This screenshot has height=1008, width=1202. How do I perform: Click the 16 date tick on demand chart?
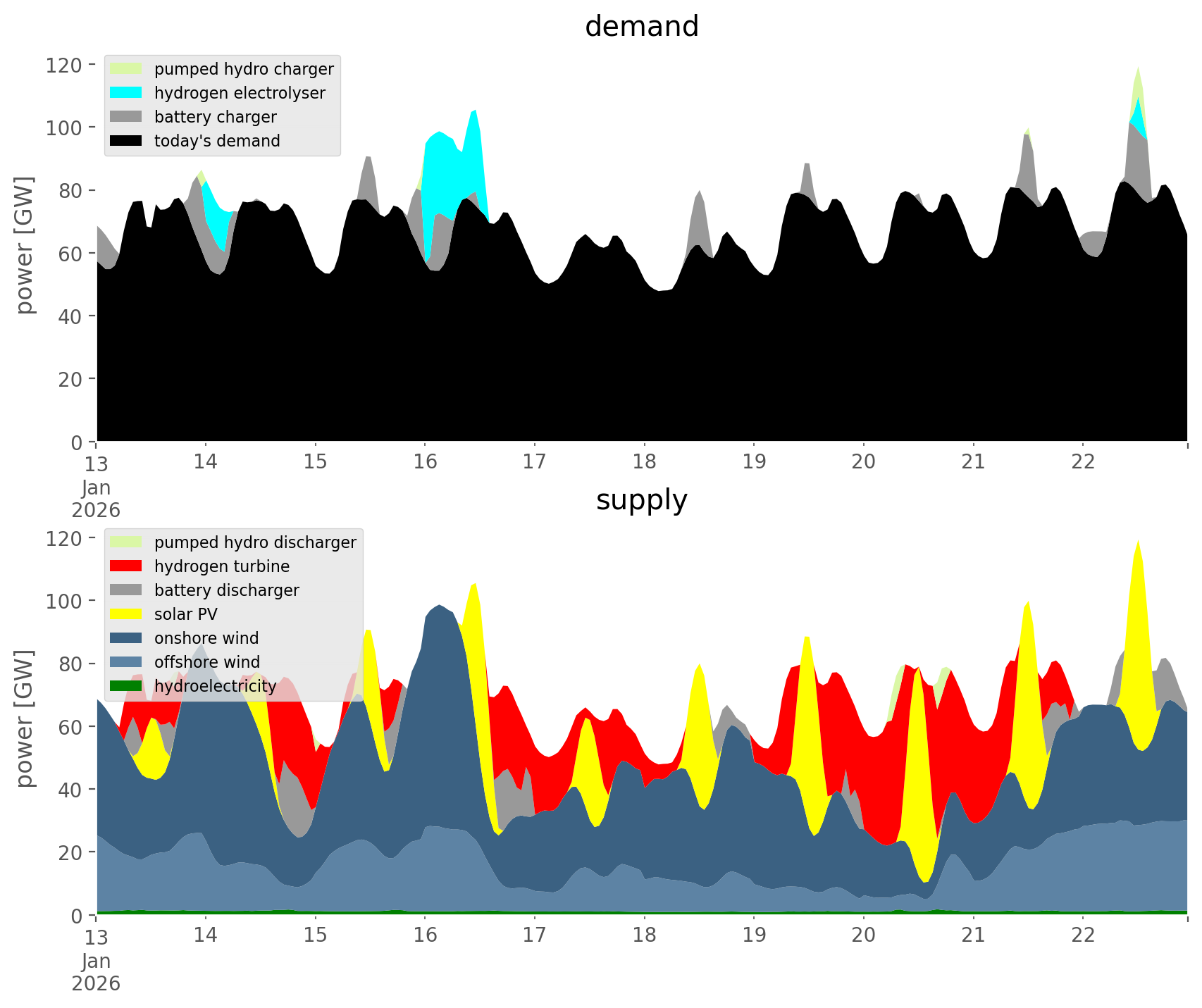click(x=425, y=462)
